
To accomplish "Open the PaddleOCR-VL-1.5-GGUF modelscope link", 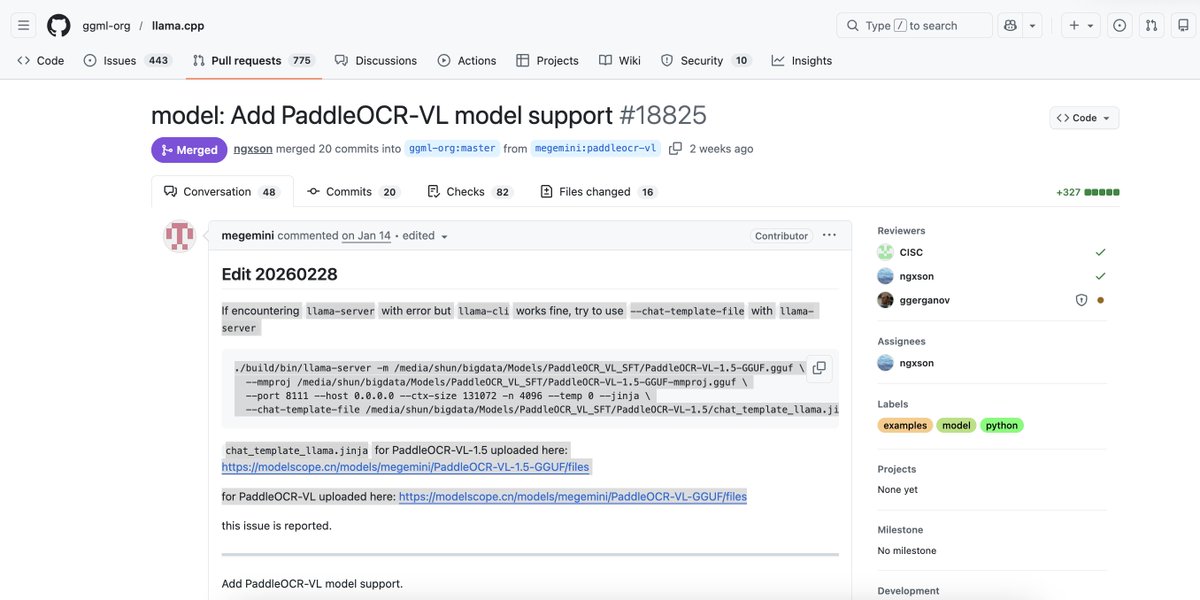I will [405, 467].
